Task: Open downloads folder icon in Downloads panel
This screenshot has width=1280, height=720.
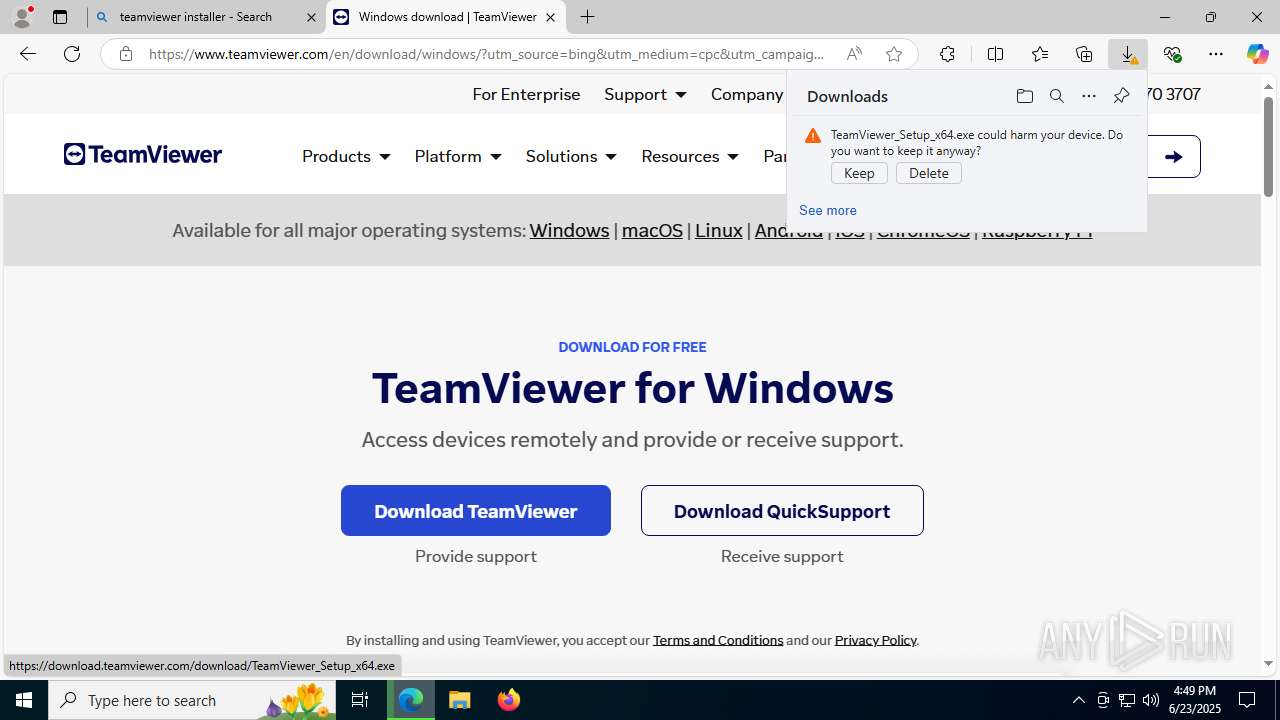Action: 1024,96
